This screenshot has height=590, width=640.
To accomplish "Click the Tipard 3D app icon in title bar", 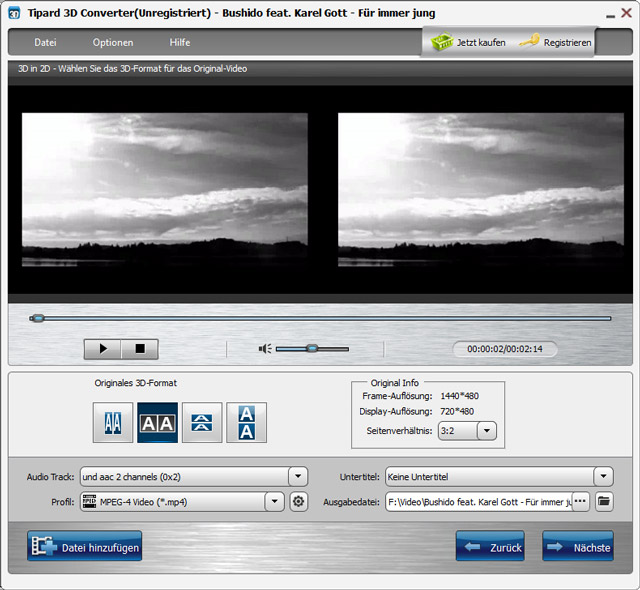I will coord(14,13).
